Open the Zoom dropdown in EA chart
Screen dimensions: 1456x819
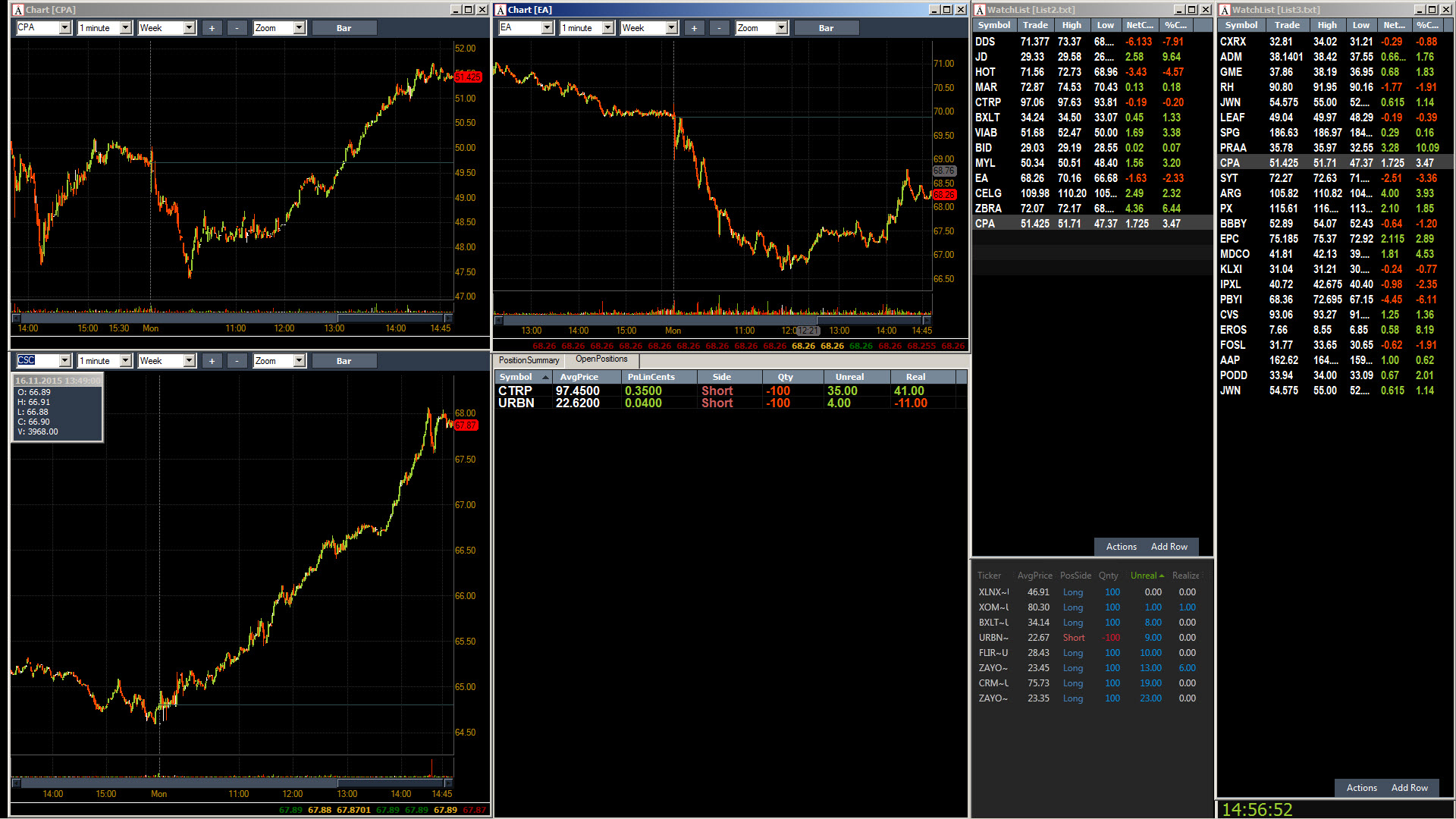pos(782,28)
